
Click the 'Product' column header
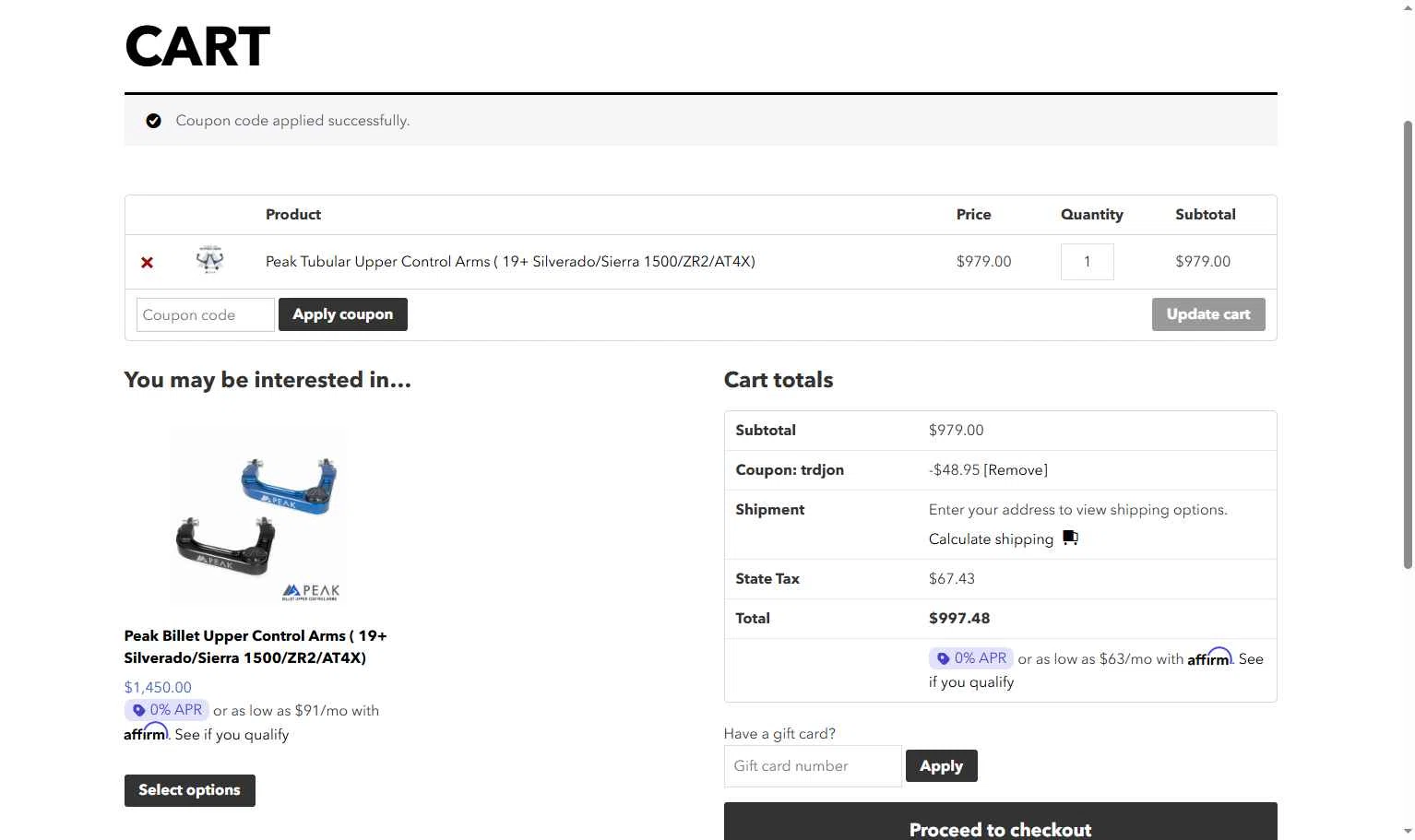click(x=293, y=215)
